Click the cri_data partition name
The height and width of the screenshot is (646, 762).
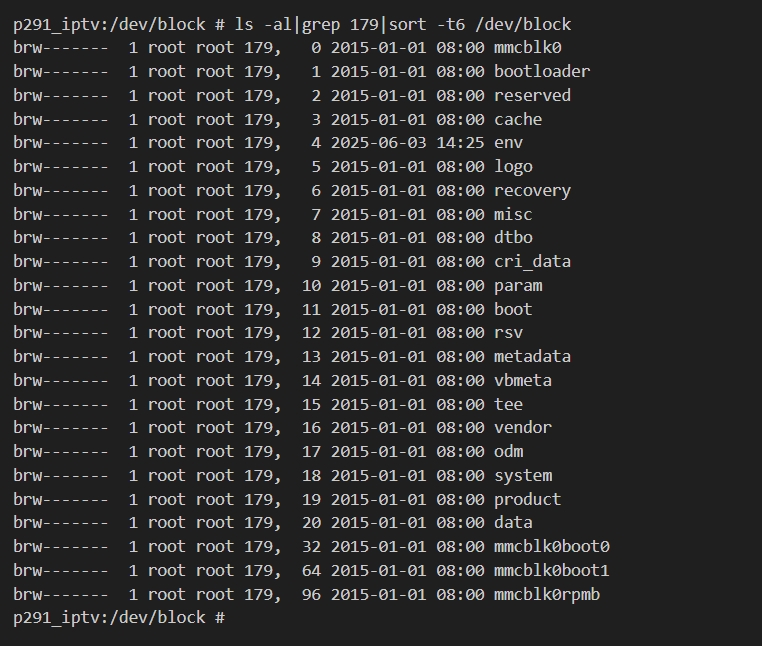pyautogui.click(x=532, y=262)
